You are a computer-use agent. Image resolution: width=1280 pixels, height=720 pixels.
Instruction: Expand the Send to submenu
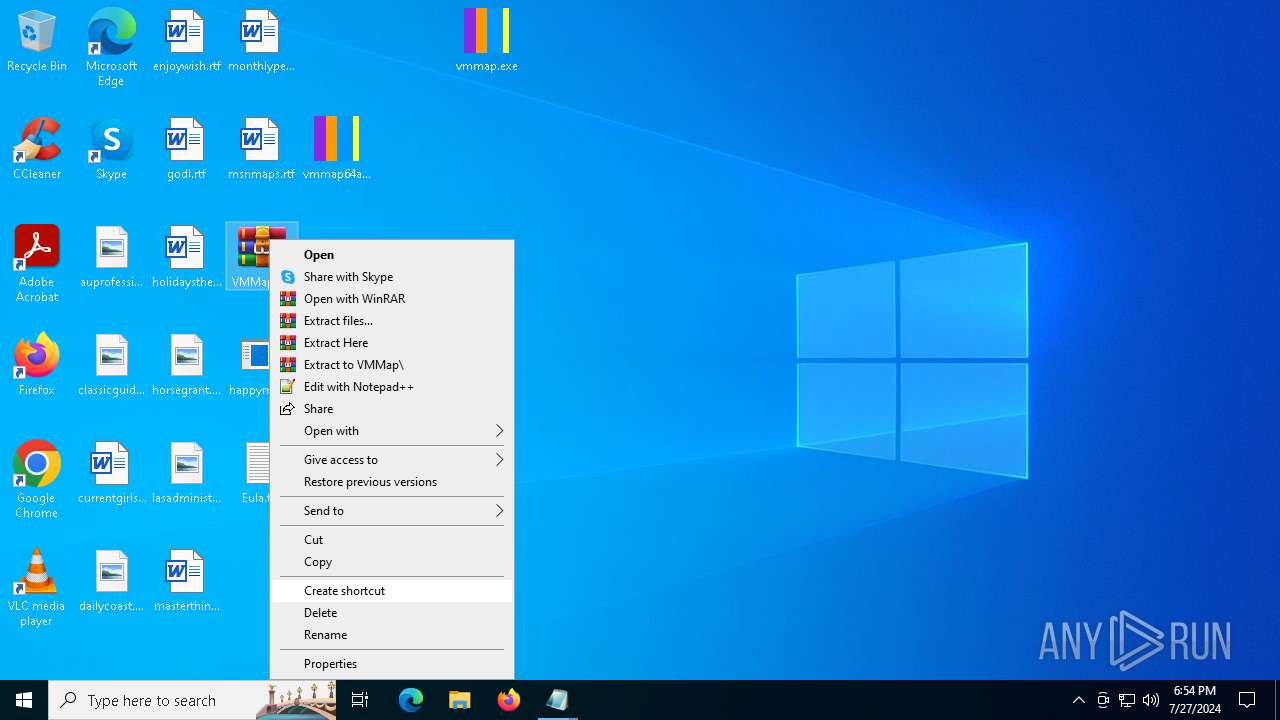click(x=392, y=511)
